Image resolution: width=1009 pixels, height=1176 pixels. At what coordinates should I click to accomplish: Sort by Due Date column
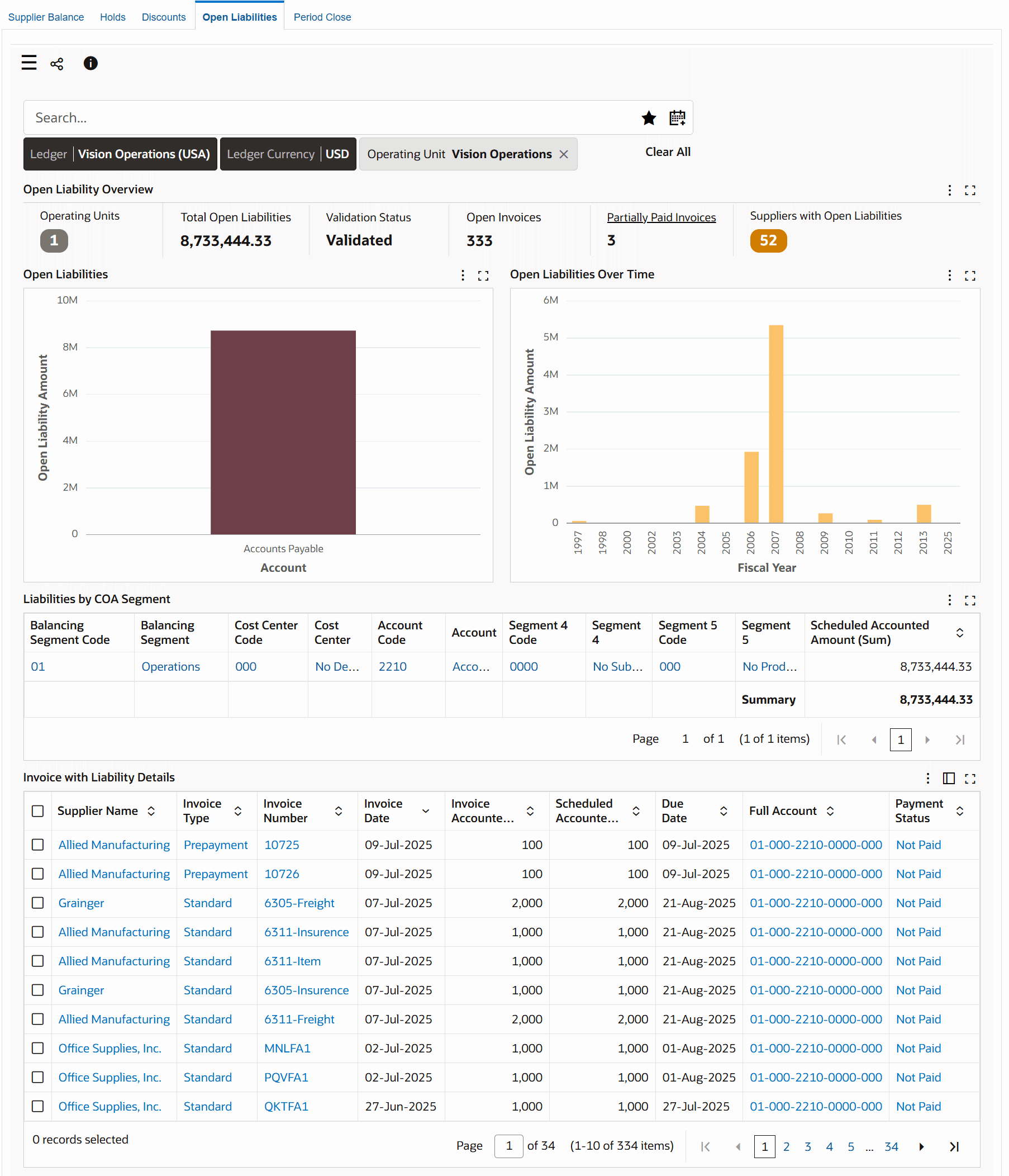tap(724, 810)
